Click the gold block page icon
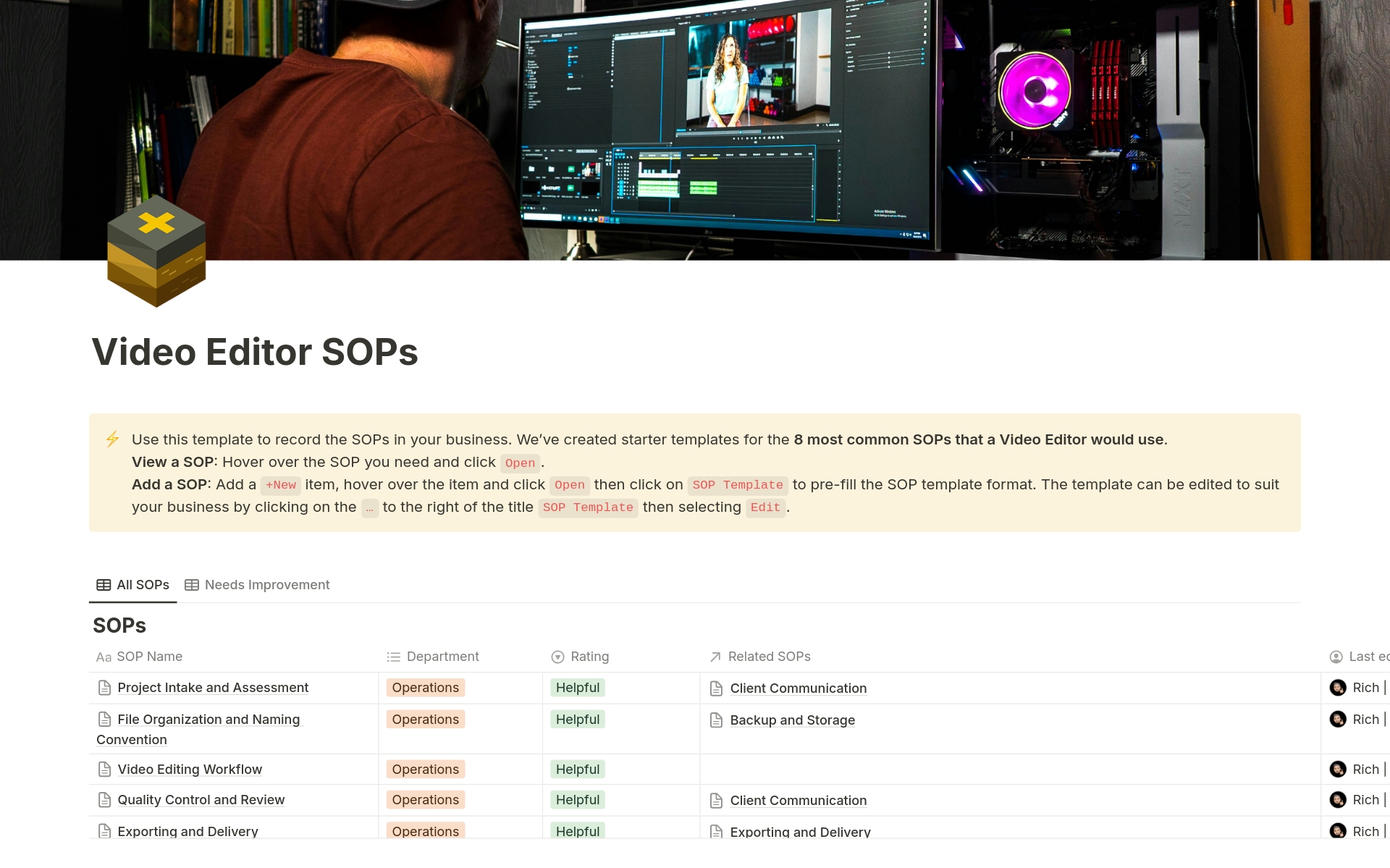The height and width of the screenshot is (868, 1390). [x=156, y=250]
